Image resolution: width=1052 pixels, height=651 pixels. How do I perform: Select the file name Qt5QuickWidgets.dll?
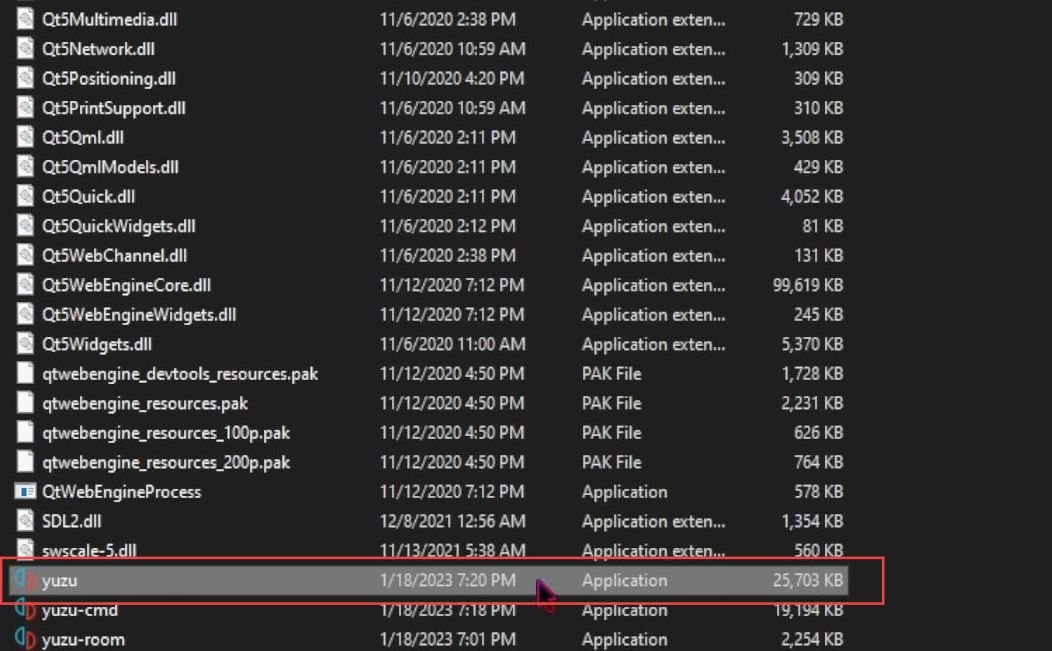(x=118, y=226)
